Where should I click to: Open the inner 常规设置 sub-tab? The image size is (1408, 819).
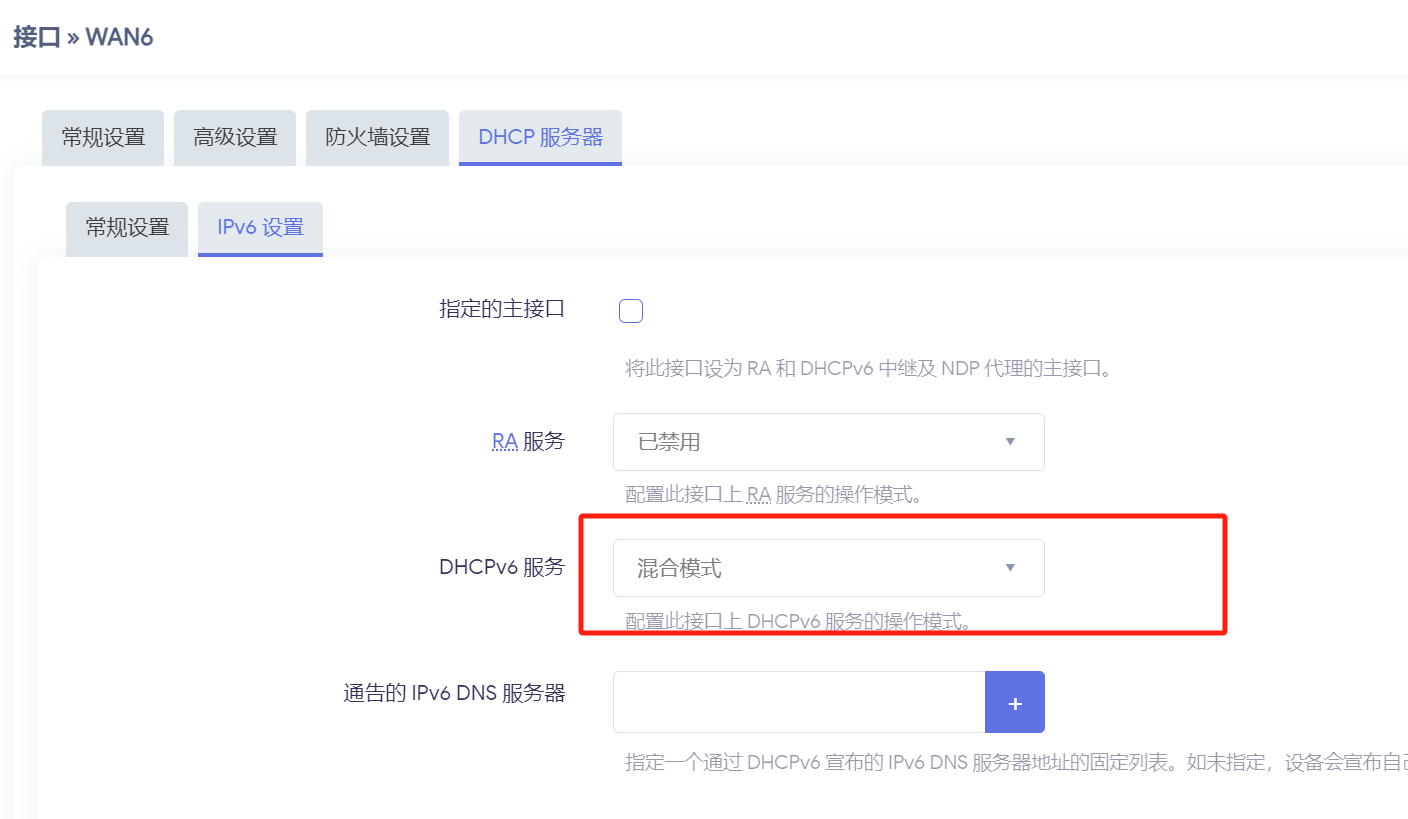(x=127, y=228)
